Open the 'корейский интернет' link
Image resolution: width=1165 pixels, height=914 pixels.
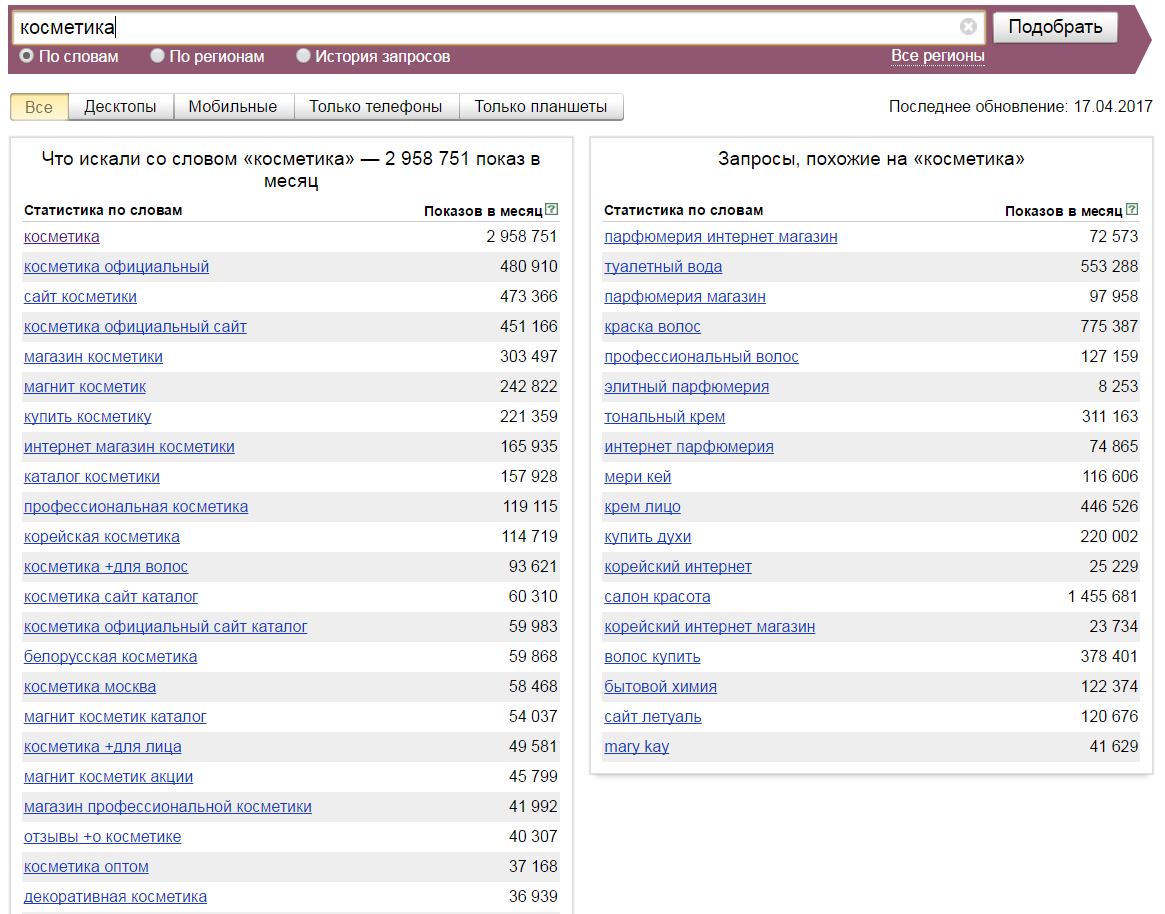(678, 567)
